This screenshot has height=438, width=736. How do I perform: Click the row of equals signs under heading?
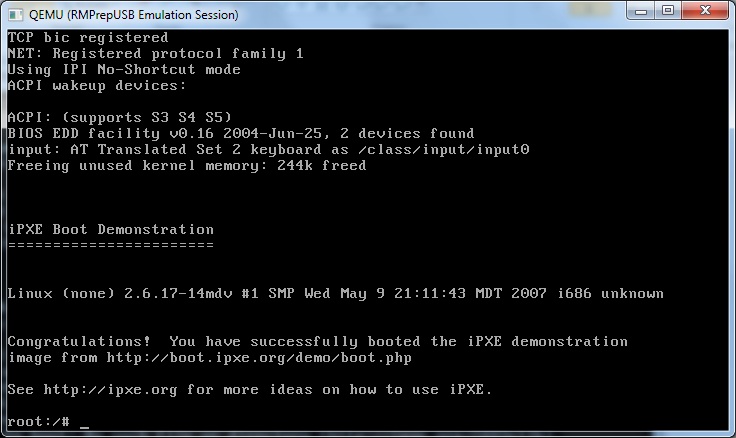tap(111, 245)
